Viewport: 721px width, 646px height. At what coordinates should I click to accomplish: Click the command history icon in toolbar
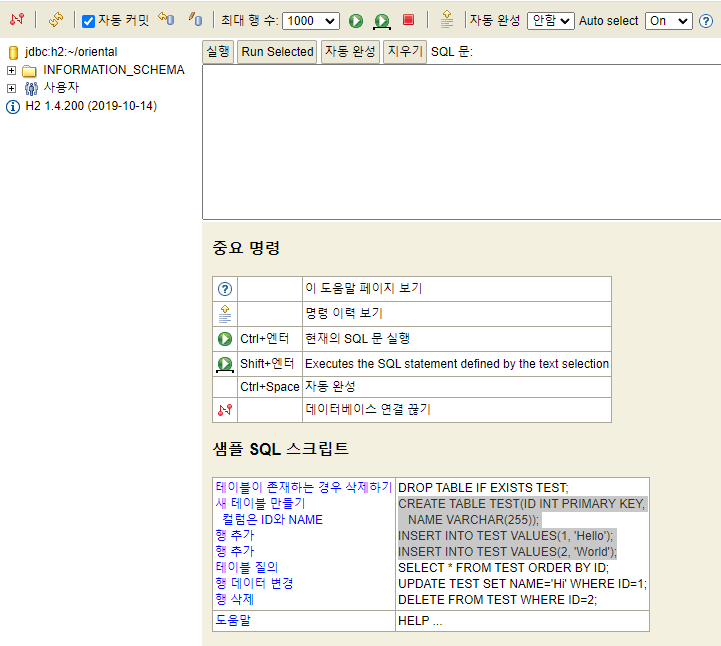[x=446, y=20]
